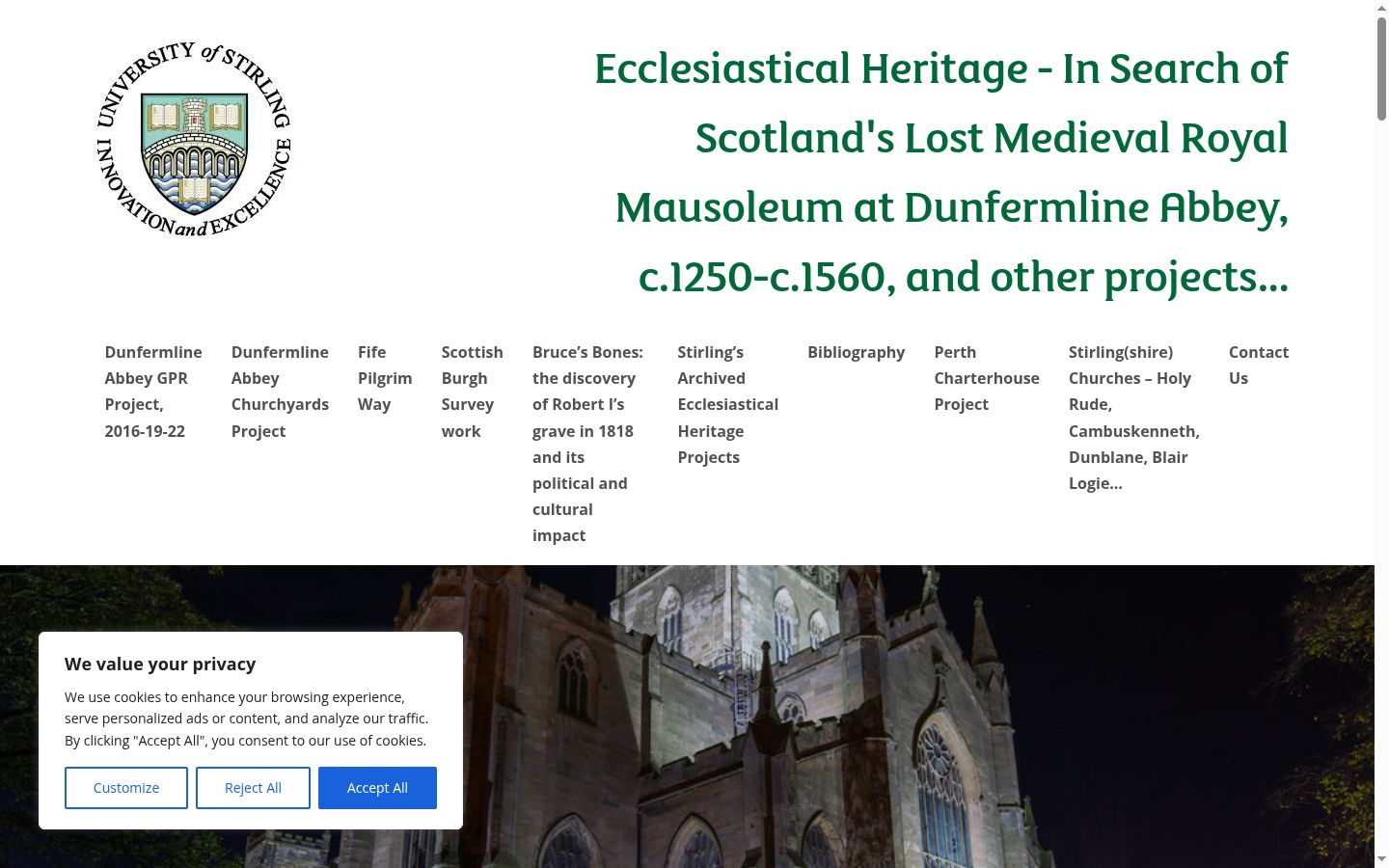Select Scottish Burgh Survey work menu item

[x=473, y=392]
